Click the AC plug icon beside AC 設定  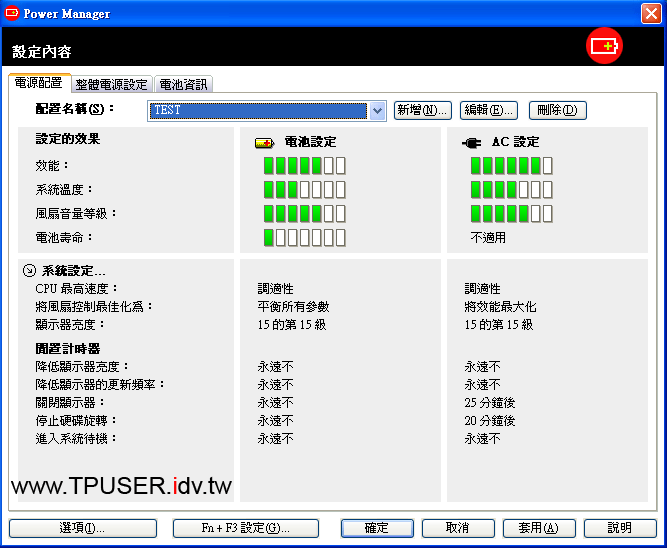pos(471,143)
